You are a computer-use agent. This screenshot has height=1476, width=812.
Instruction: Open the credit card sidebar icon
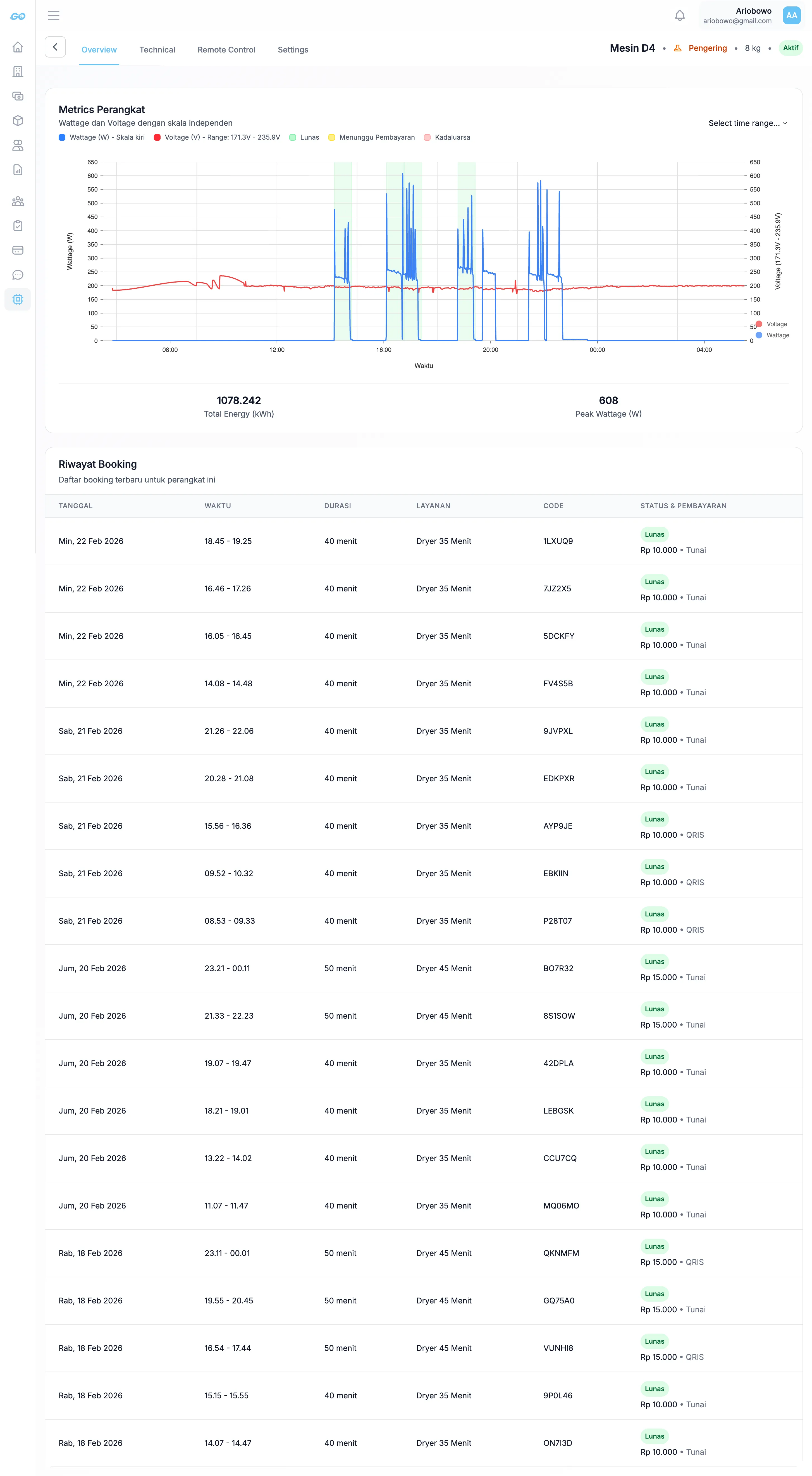(x=18, y=250)
